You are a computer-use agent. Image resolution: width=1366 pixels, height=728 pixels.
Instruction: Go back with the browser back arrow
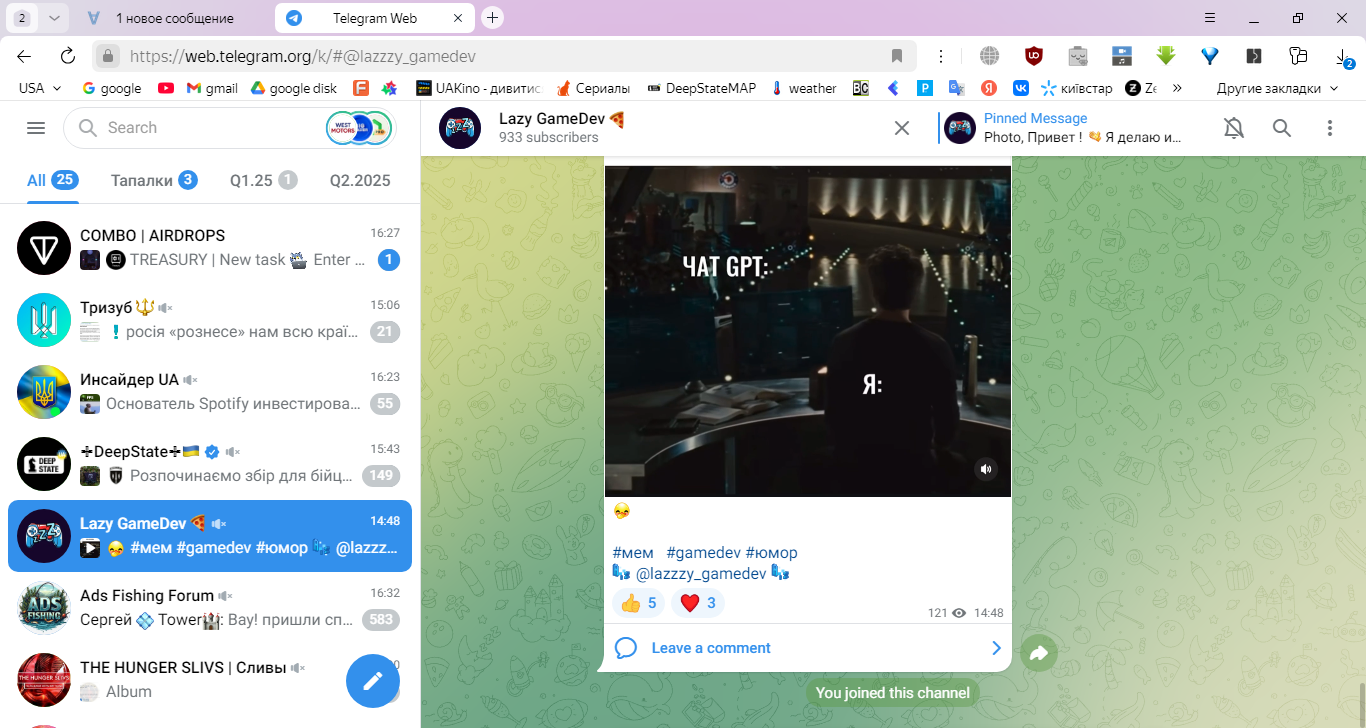point(24,56)
